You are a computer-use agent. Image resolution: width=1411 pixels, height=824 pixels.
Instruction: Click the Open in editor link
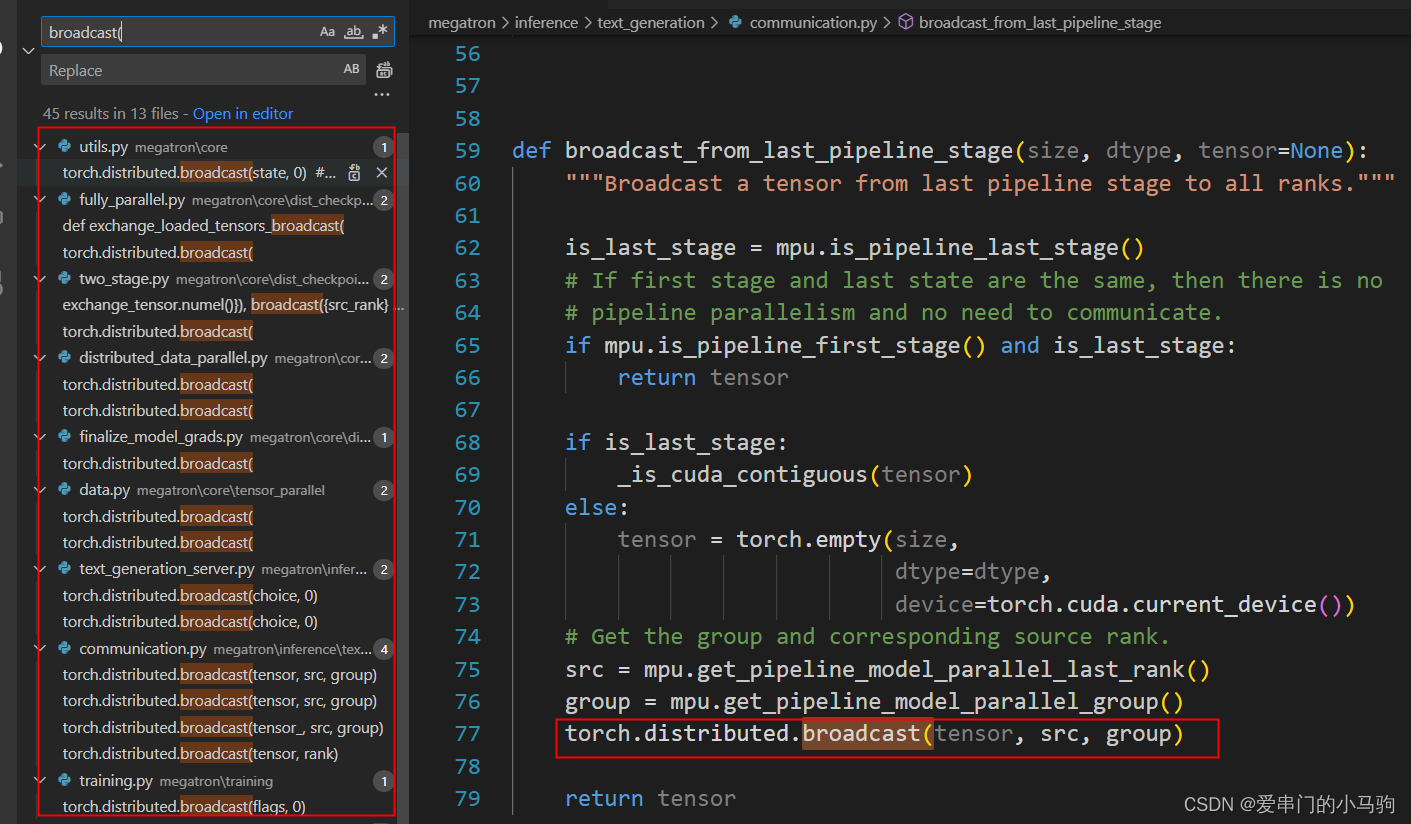pos(243,113)
